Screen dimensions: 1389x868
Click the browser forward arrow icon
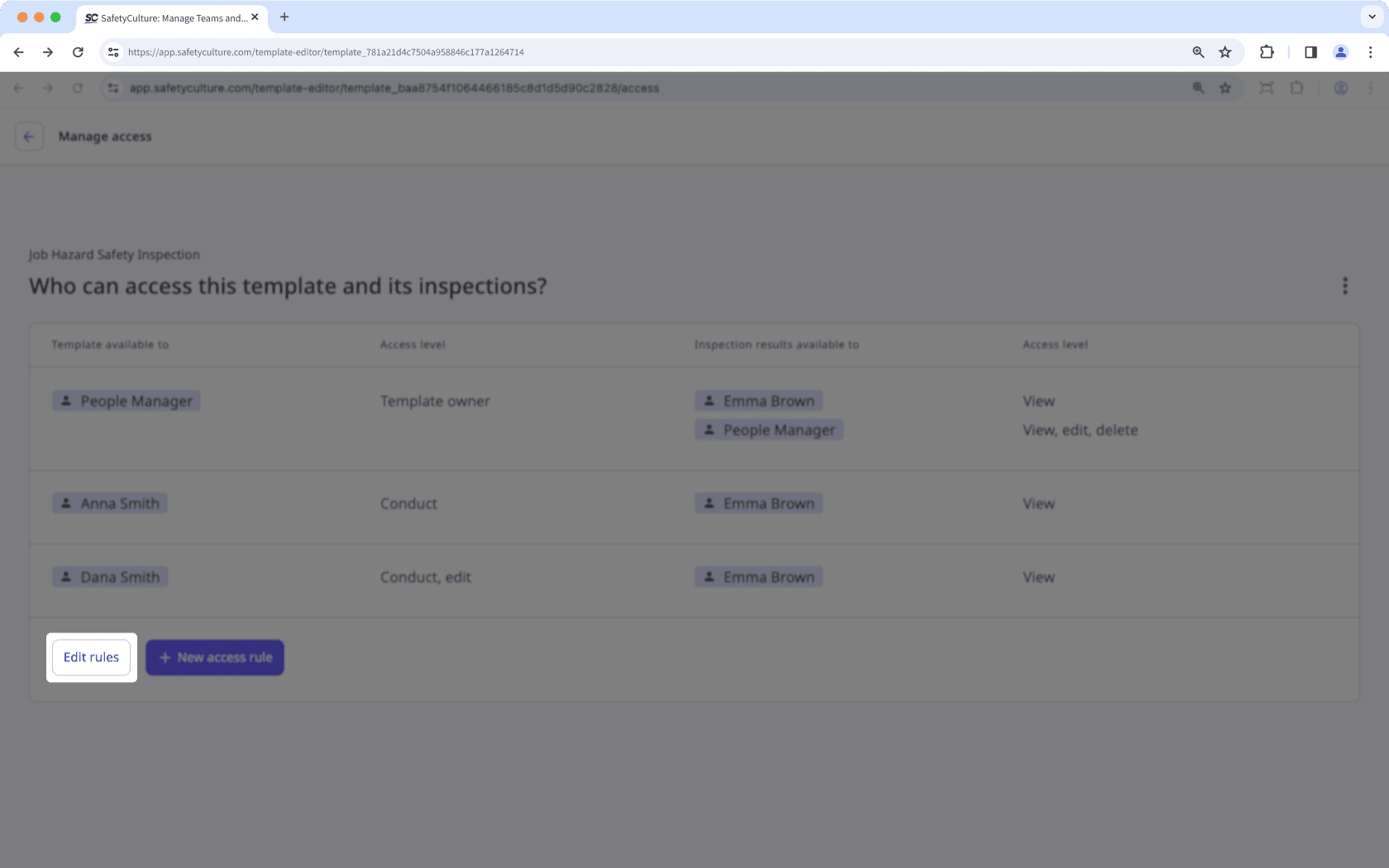[48, 52]
